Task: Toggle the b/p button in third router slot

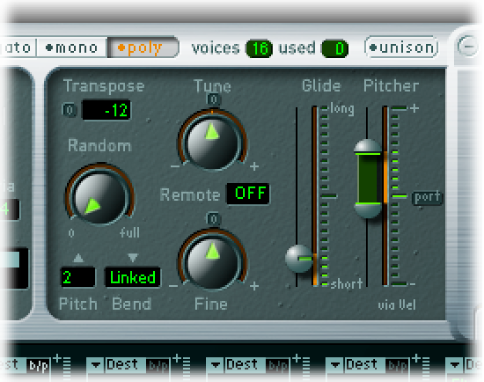Action: tap(278, 366)
